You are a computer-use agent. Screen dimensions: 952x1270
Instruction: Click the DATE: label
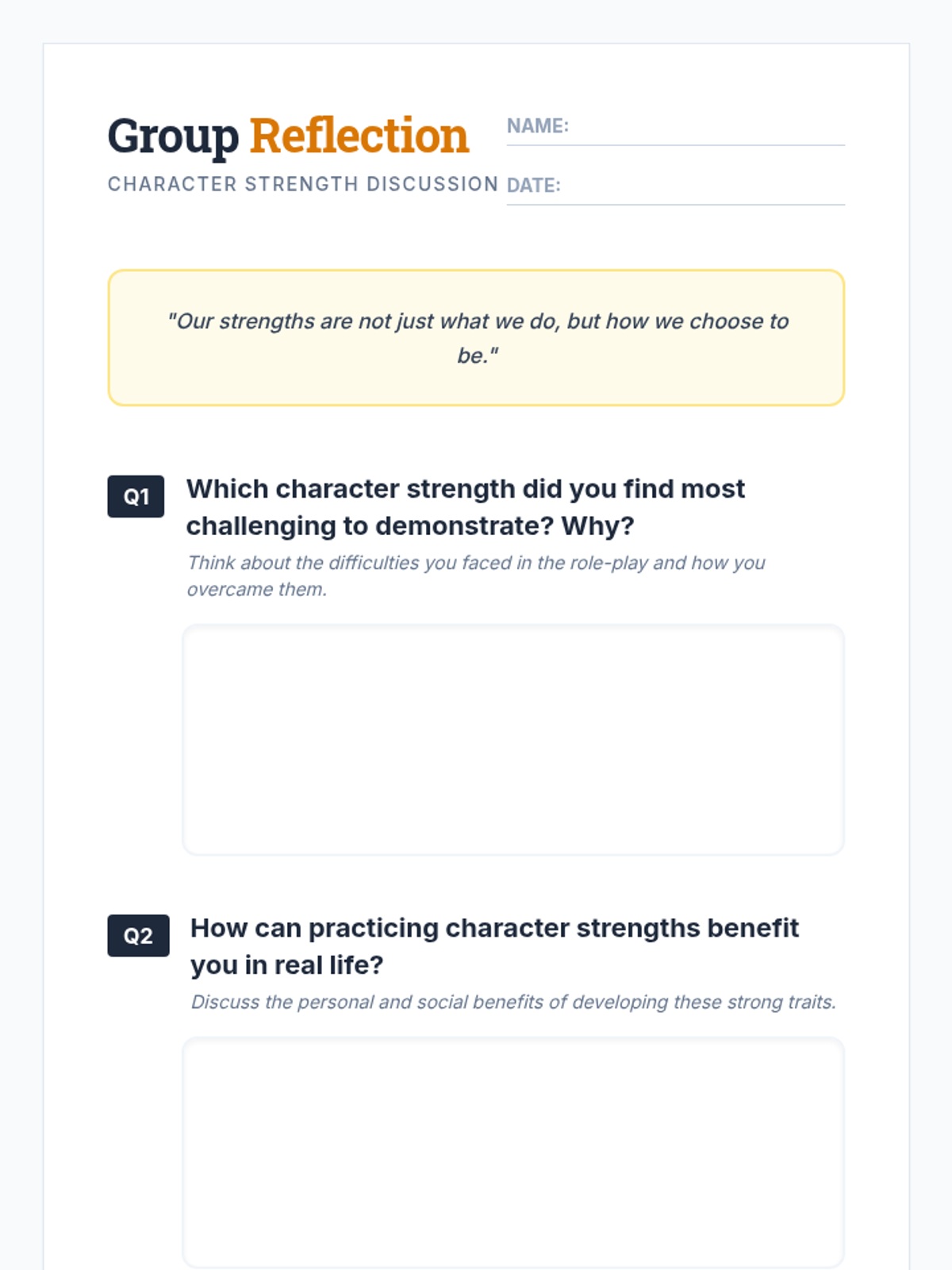[534, 185]
